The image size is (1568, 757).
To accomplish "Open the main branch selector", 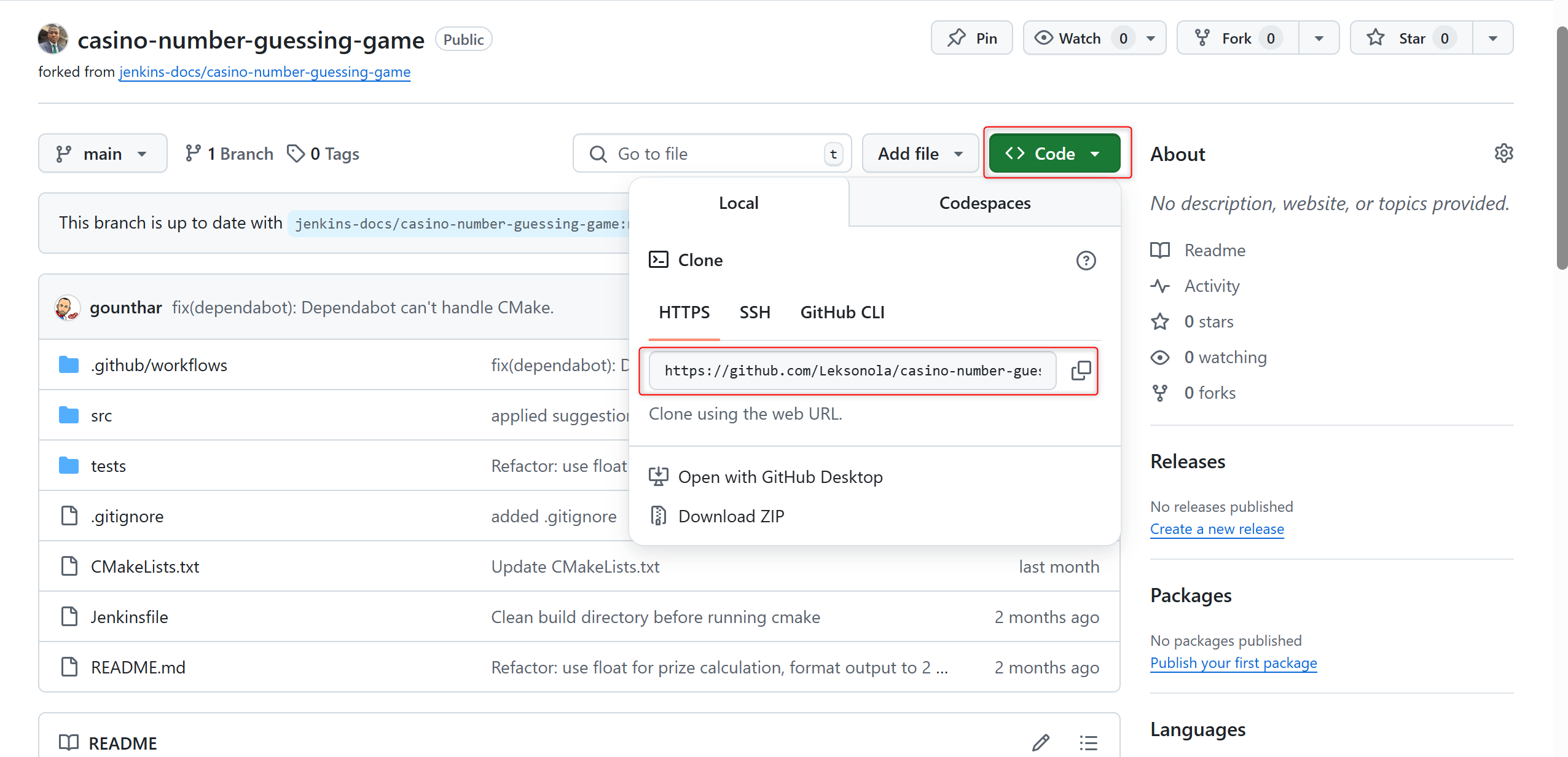I will [x=103, y=154].
